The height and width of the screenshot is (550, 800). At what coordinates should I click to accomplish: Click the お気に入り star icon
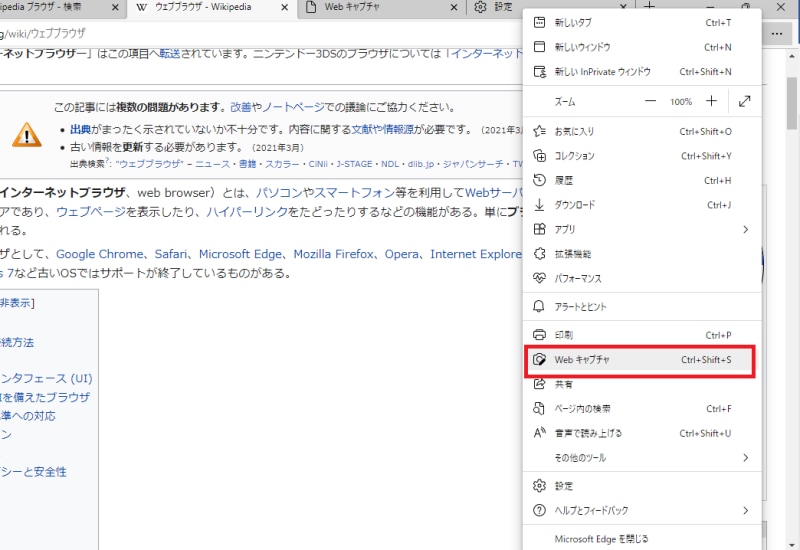(x=540, y=131)
